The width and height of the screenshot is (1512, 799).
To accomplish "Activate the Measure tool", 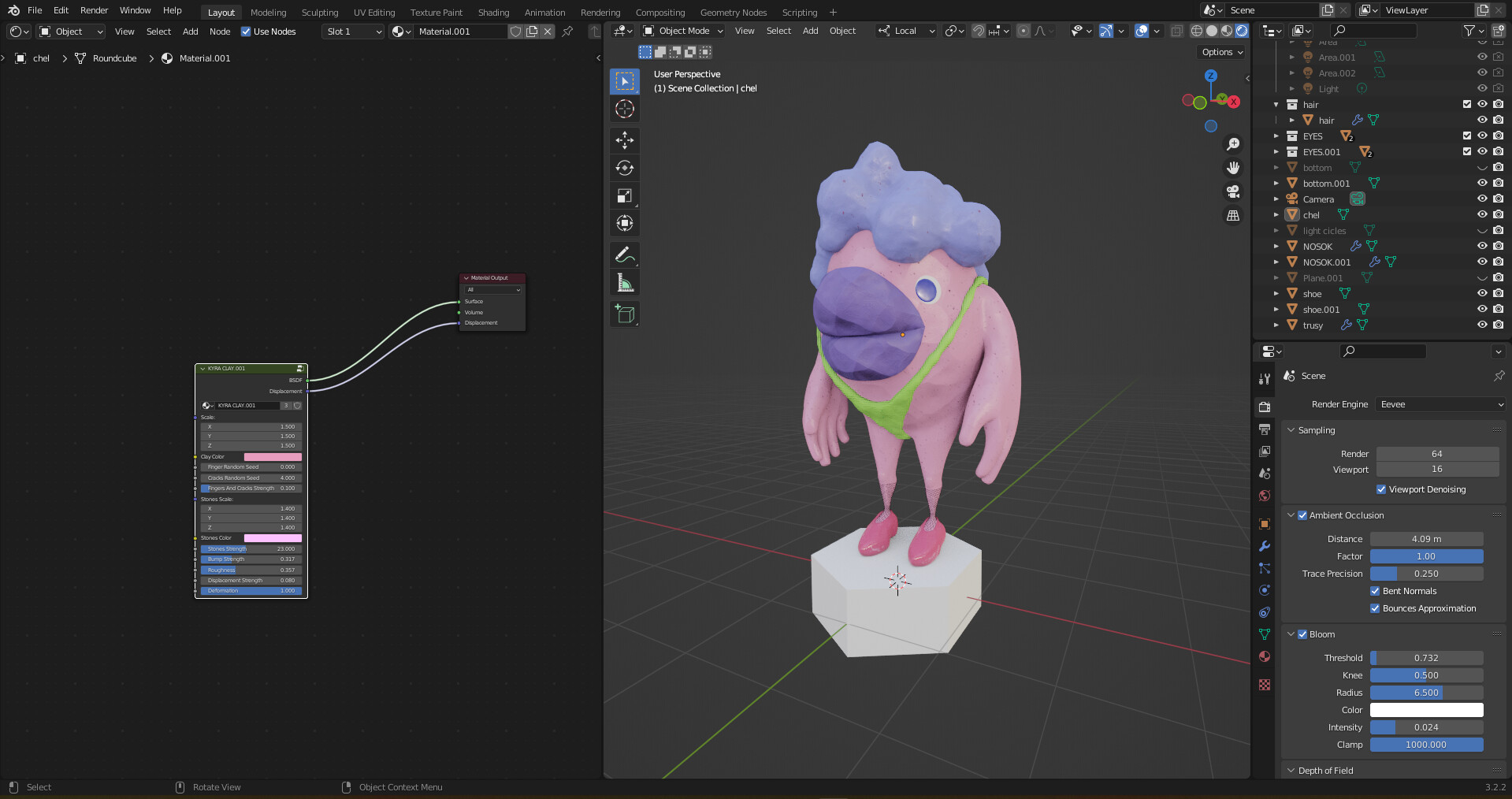I will click(x=625, y=282).
